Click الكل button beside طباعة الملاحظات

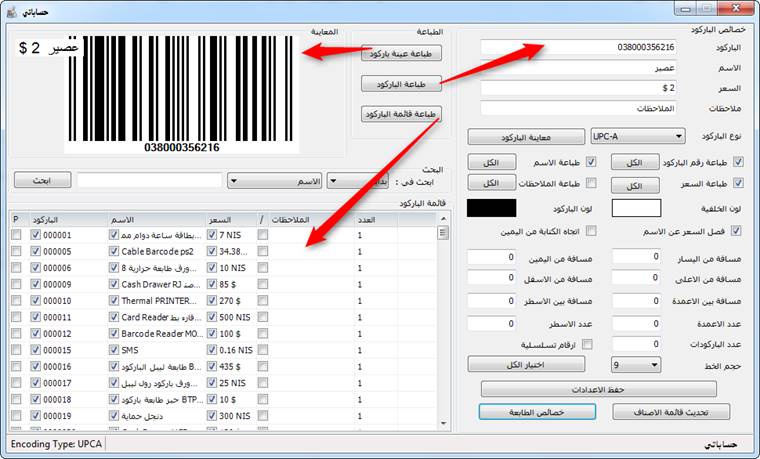pyautogui.click(x=491, y=183)
